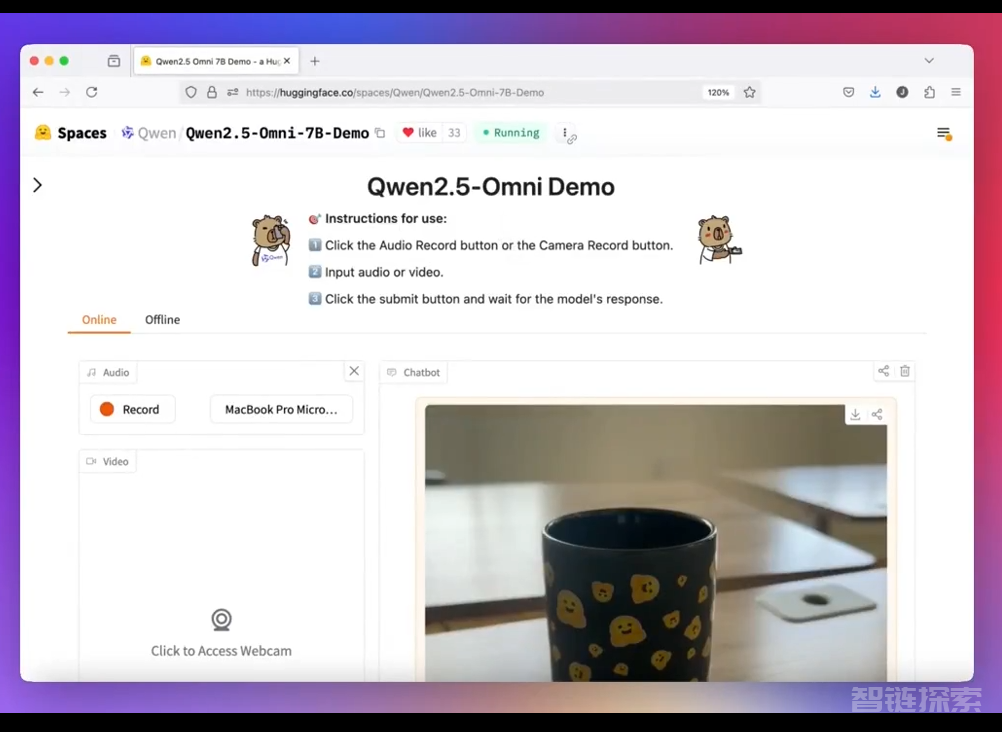The width and height of the screenshot is (1002, 732).
Task: Reload the current browser page
Action: point(91,92)
